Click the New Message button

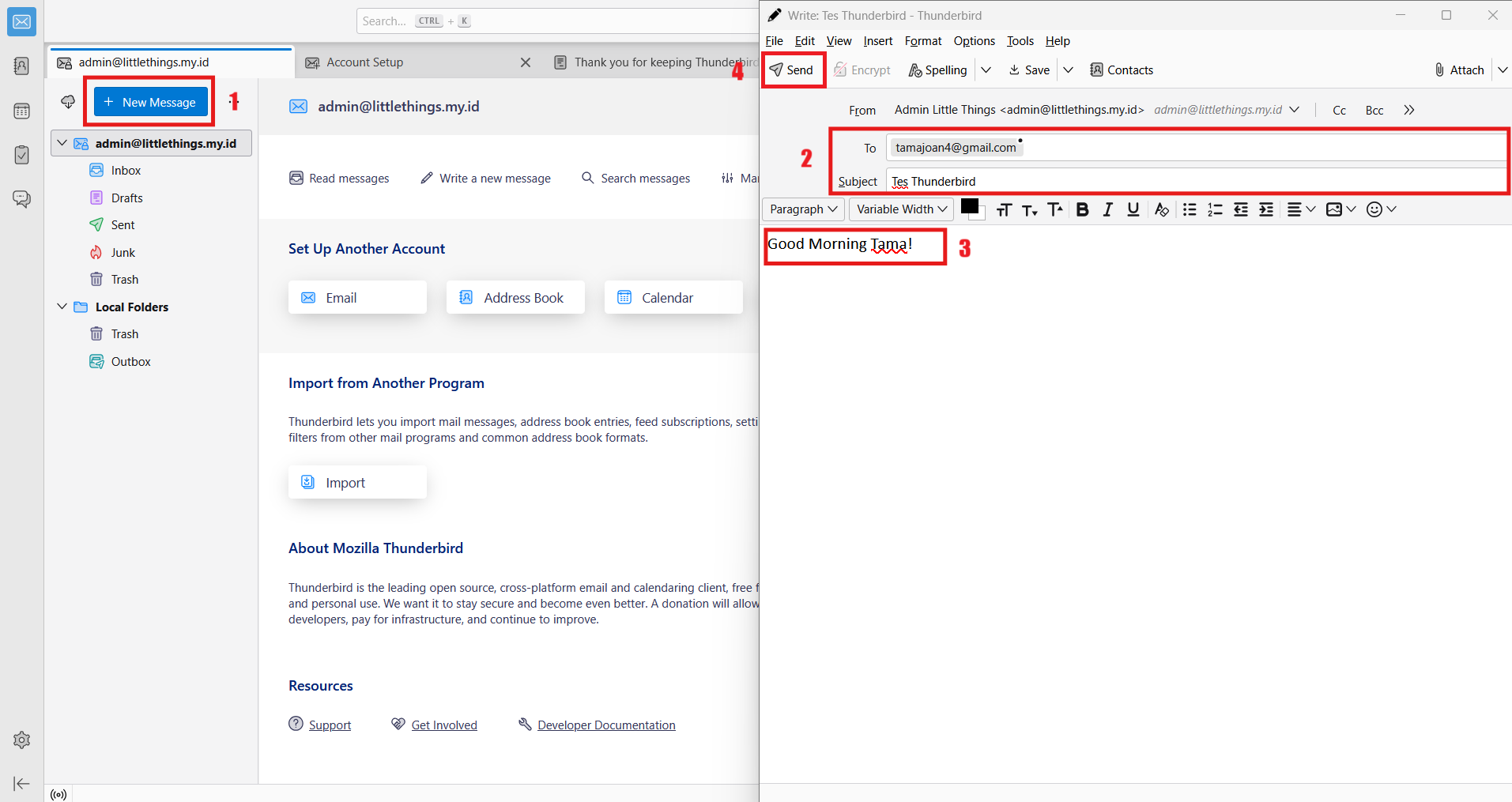[x=151, y=102]
